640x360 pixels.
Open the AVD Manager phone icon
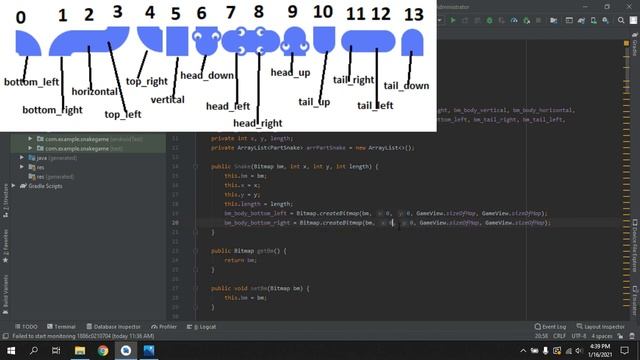pos(593,20)
